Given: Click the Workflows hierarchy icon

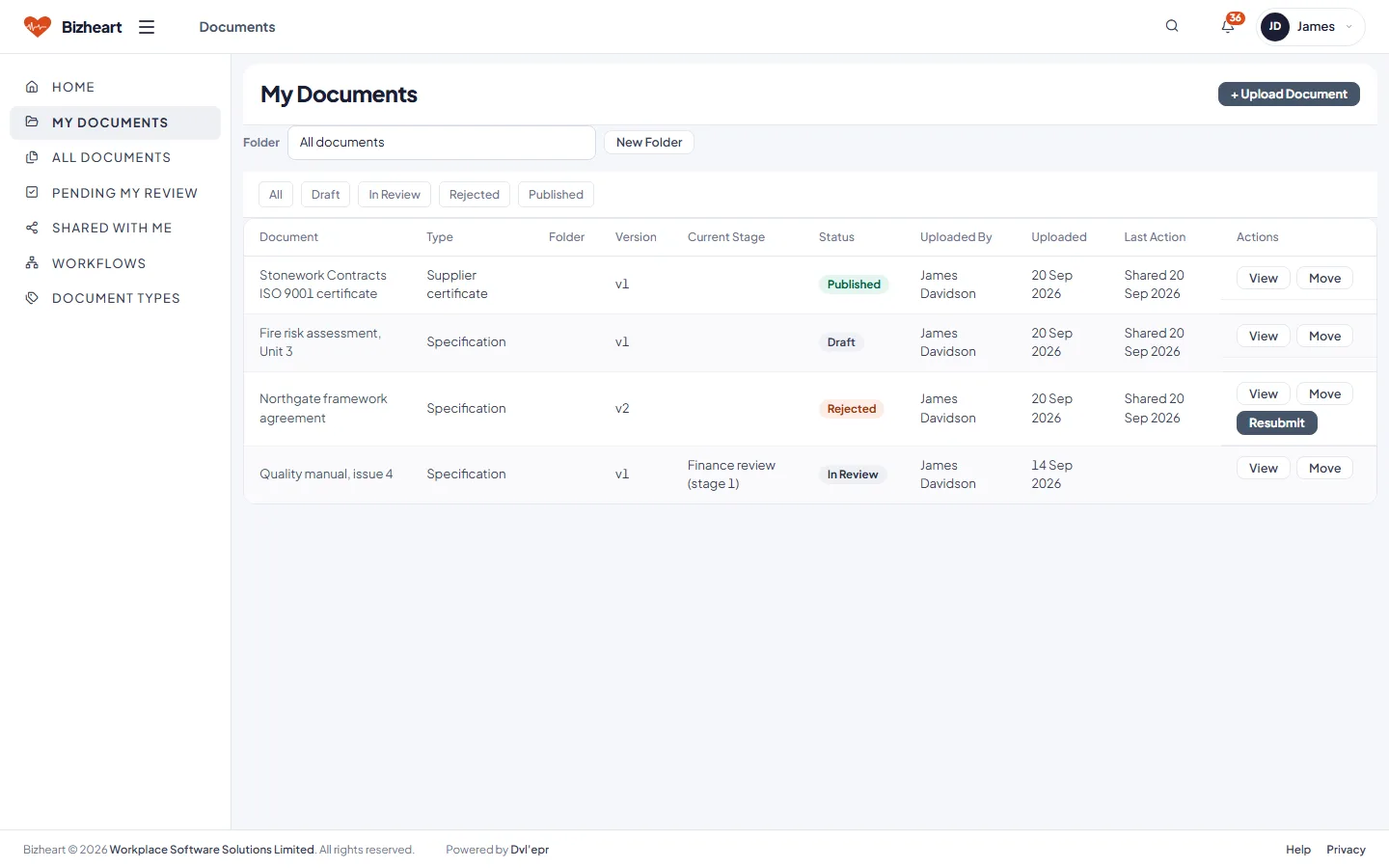Looking at the screenshot, I should (x=32, y=263).
